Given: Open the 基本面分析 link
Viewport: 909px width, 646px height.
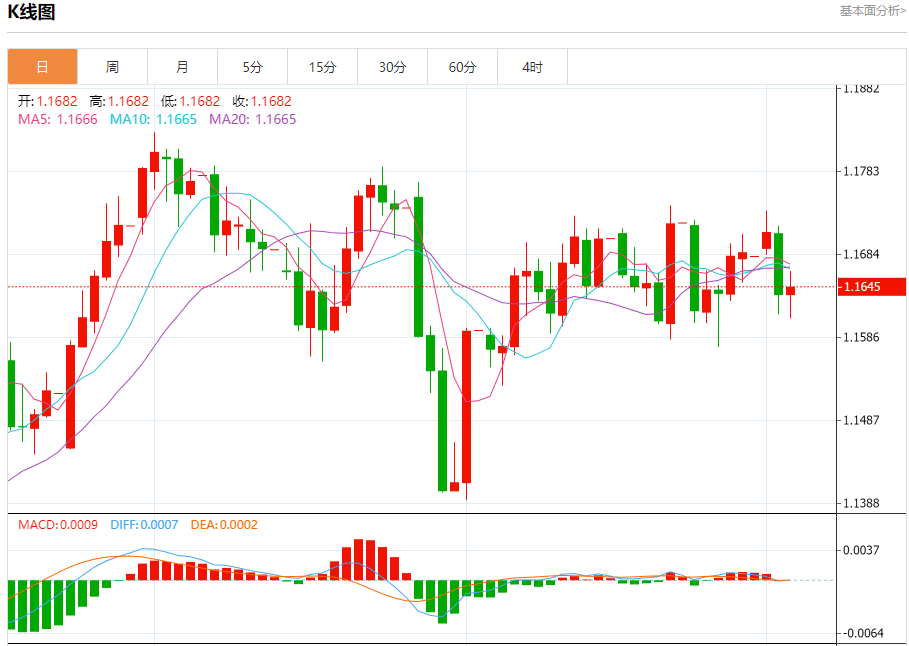Looking at the screenshot, I should point(872,10).
